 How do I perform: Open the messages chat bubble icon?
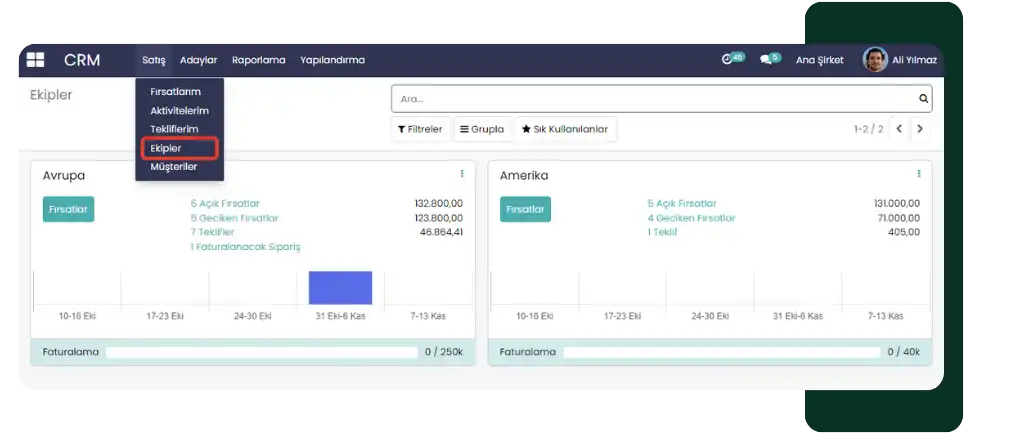(x=770, y=59)
